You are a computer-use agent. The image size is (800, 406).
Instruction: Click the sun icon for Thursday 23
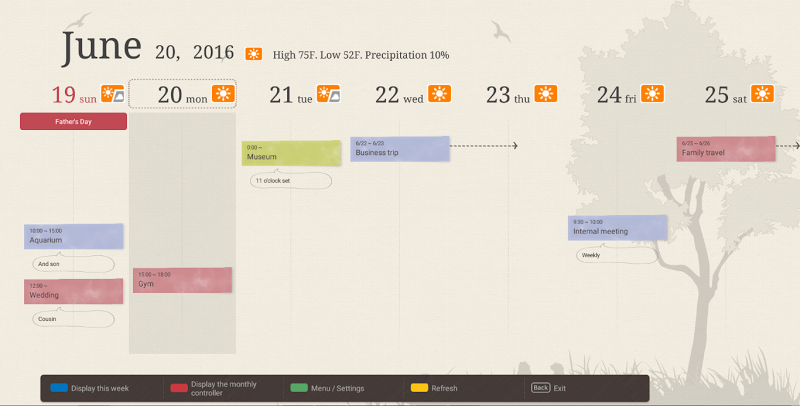[x=545, y=95]
